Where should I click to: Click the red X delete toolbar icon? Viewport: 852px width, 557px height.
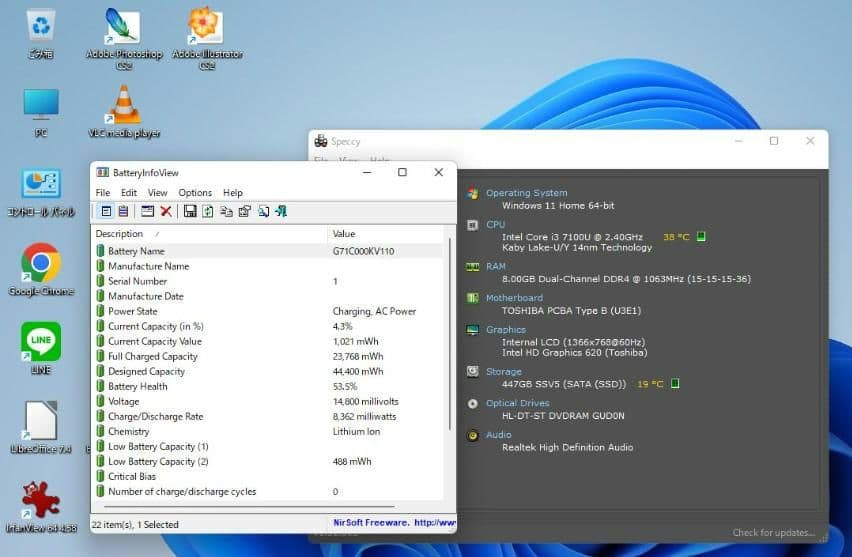coord(166,211)
